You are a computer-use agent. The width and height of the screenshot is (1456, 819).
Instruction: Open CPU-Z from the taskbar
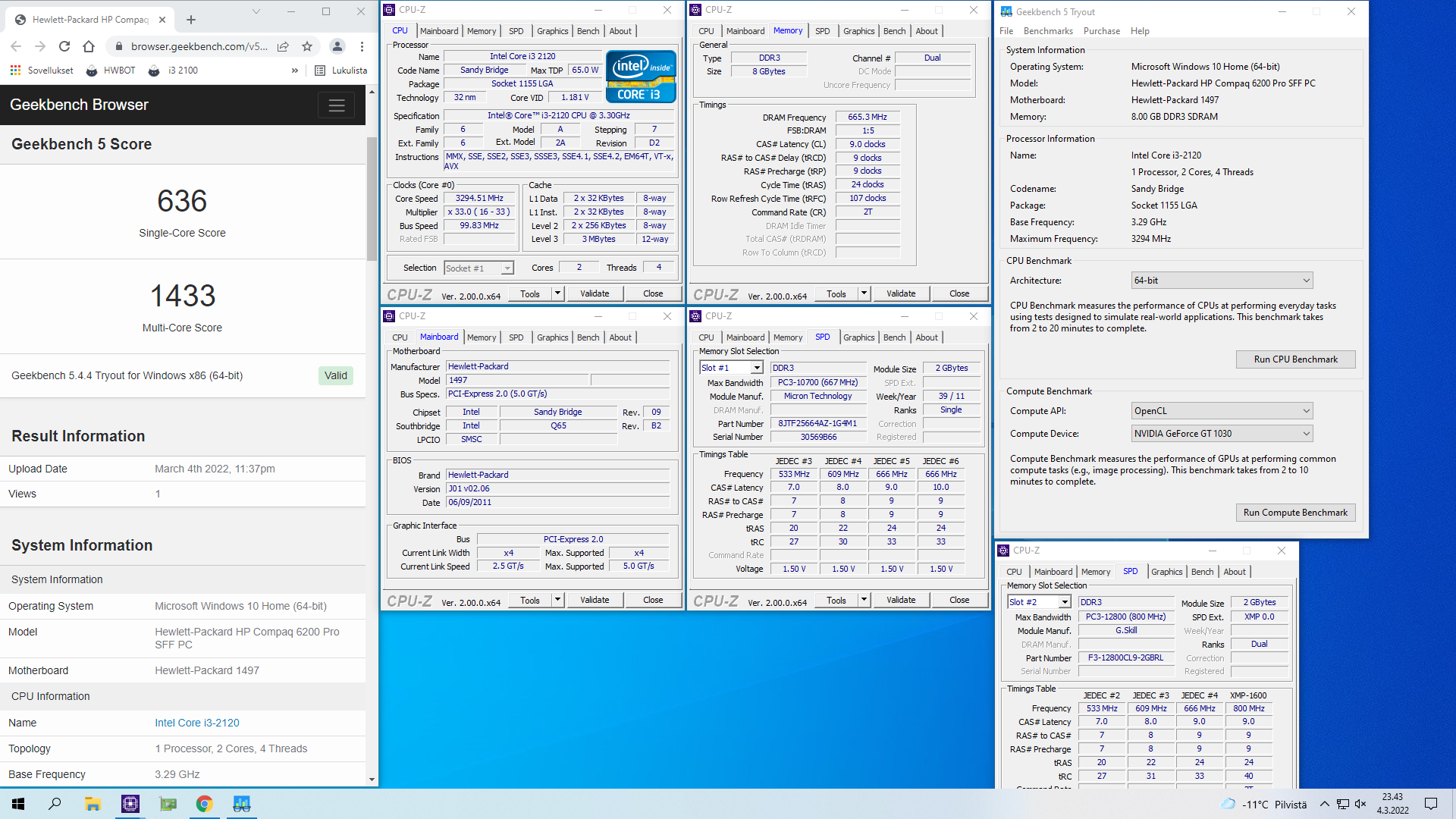coord(130,804)
